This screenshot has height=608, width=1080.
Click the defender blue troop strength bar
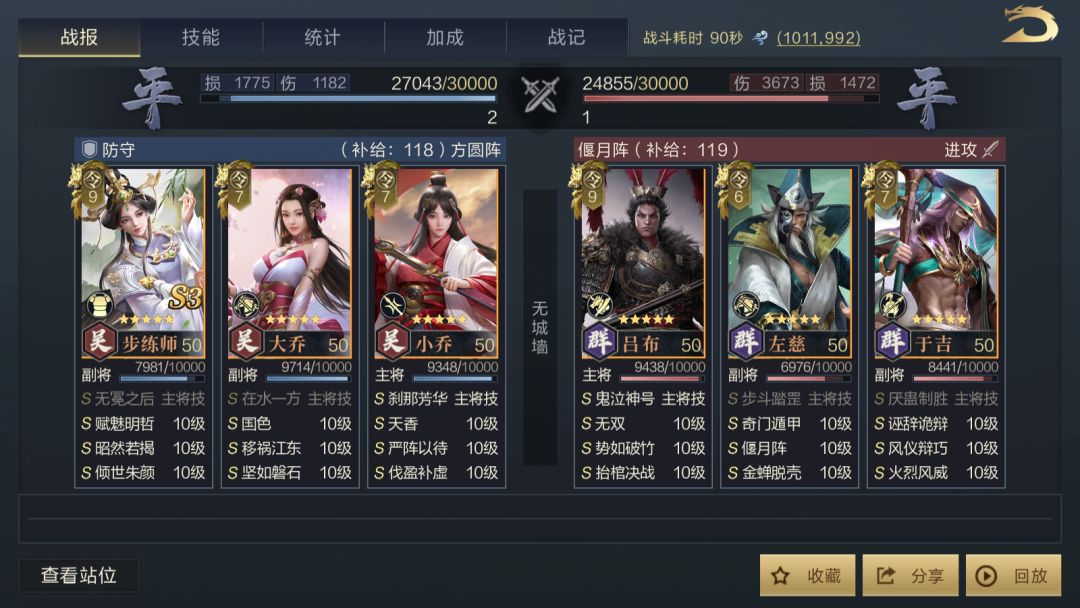[348, 98]
